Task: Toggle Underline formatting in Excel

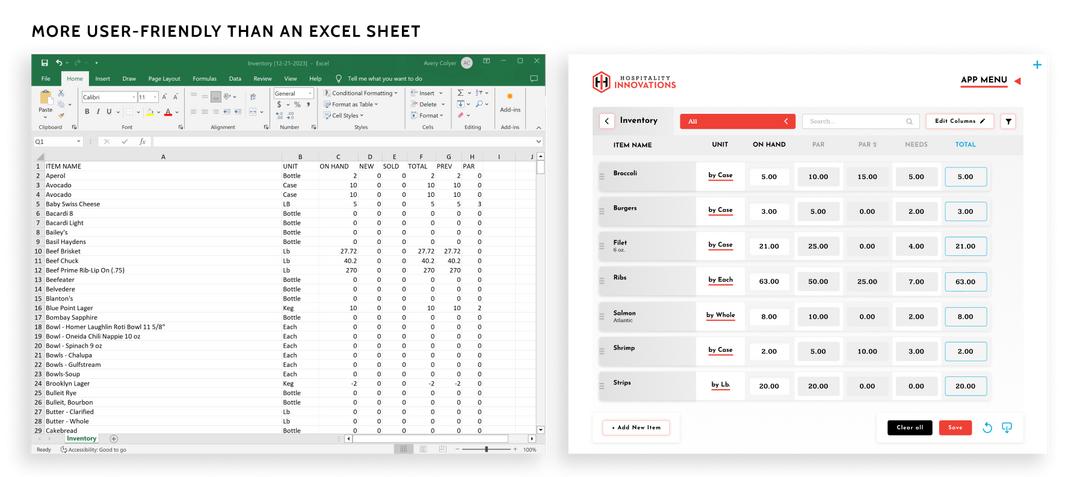Action: [x=109, y=112]
